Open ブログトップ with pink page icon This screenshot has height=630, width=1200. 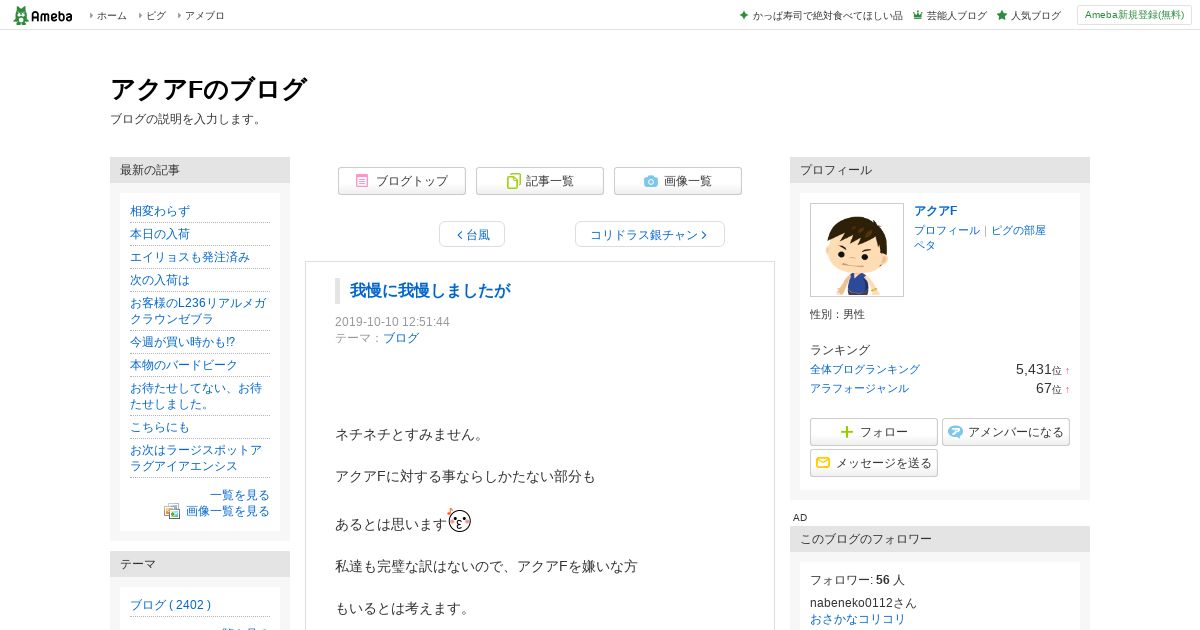point(402,181)
